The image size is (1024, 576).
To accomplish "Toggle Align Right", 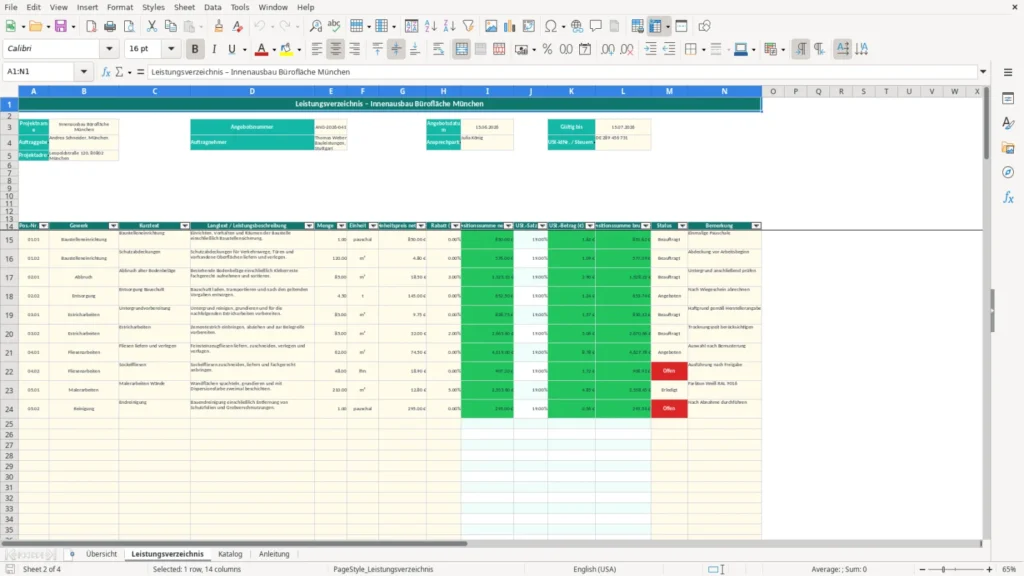I will pos(354,49).
